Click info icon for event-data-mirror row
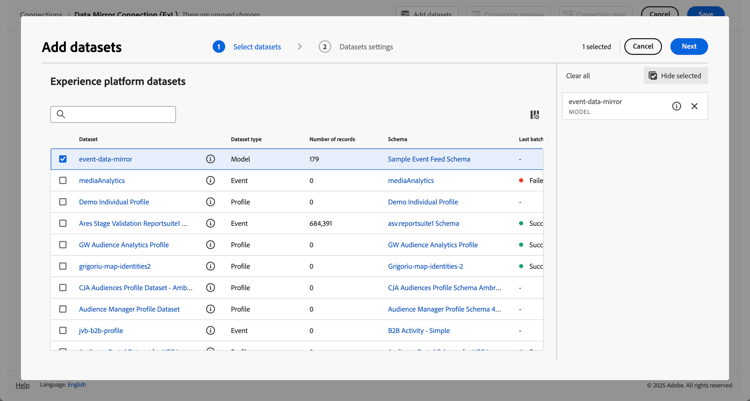750x401 pixels. (x=210, y=159)
